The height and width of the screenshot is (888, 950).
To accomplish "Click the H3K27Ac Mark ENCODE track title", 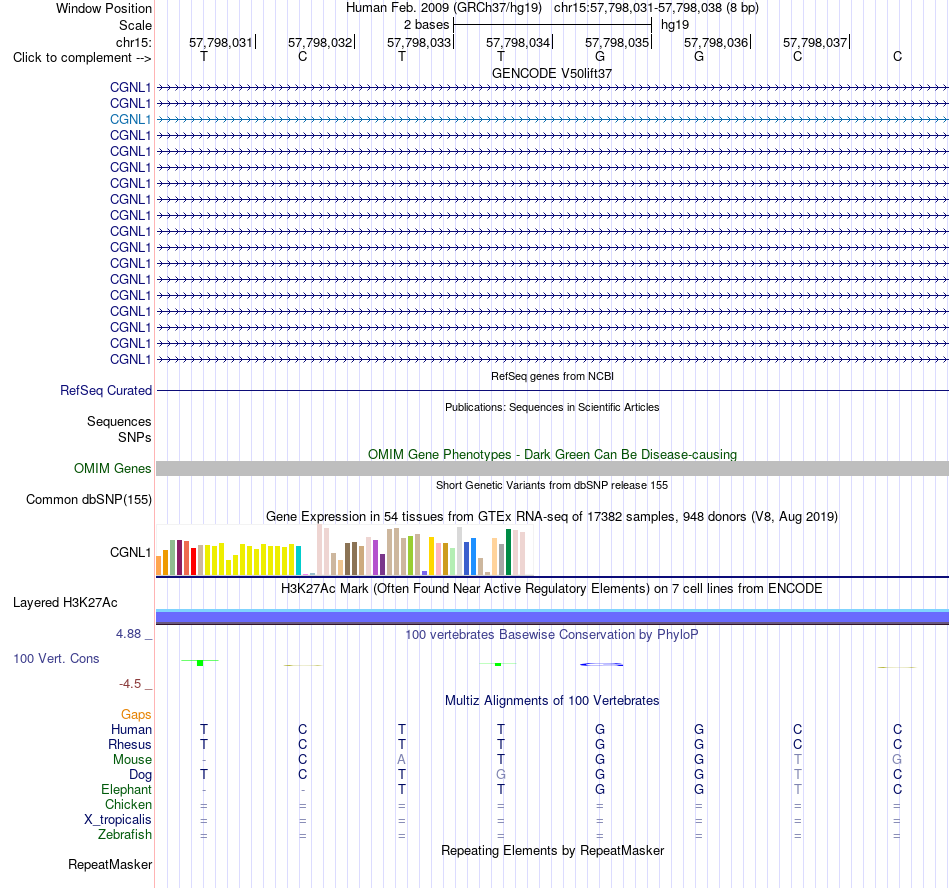I will coord(552,589).
